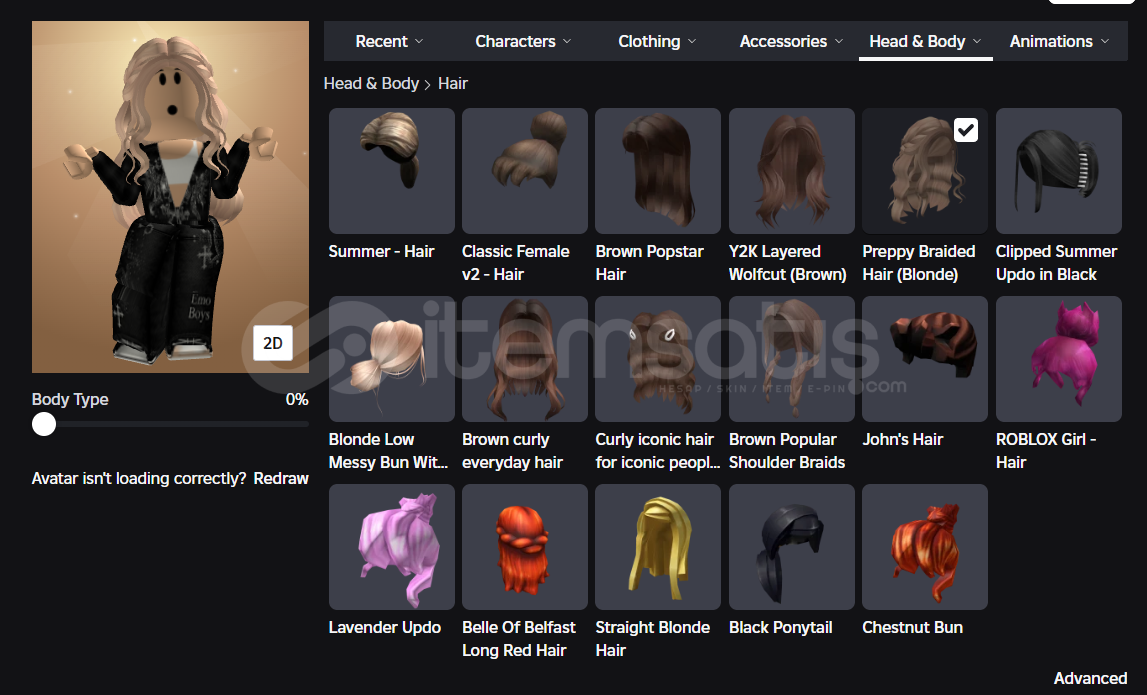Click the Body Type 0% value
The image size is (1147, 695).
tap(297, 399)
